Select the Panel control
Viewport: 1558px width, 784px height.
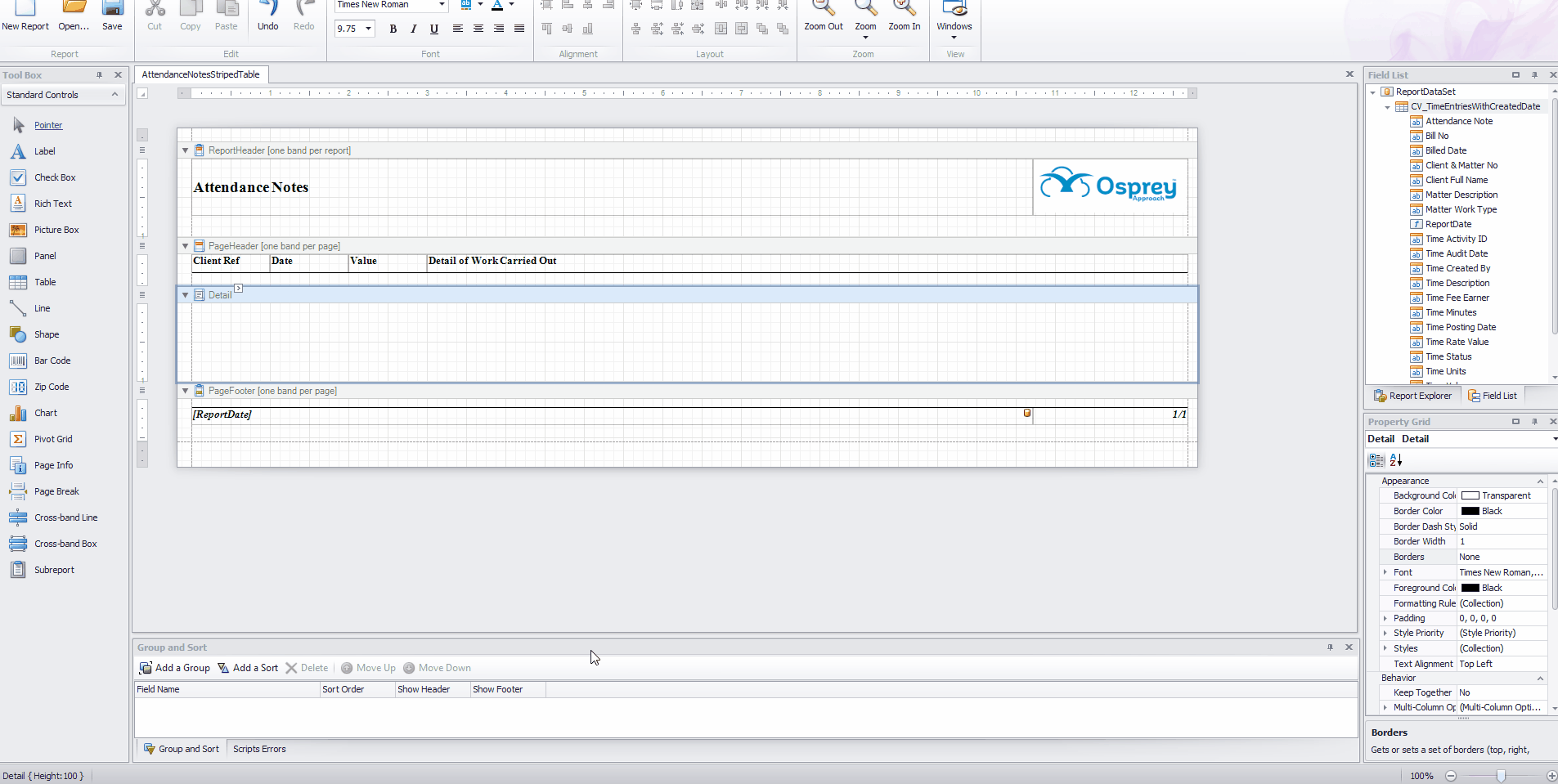[x=45, y=256]
